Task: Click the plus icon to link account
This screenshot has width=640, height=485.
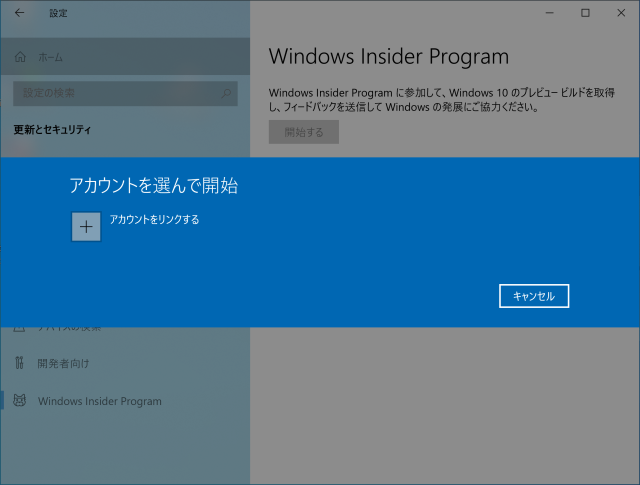Action: pyautogui.click(x=86, y=227)
